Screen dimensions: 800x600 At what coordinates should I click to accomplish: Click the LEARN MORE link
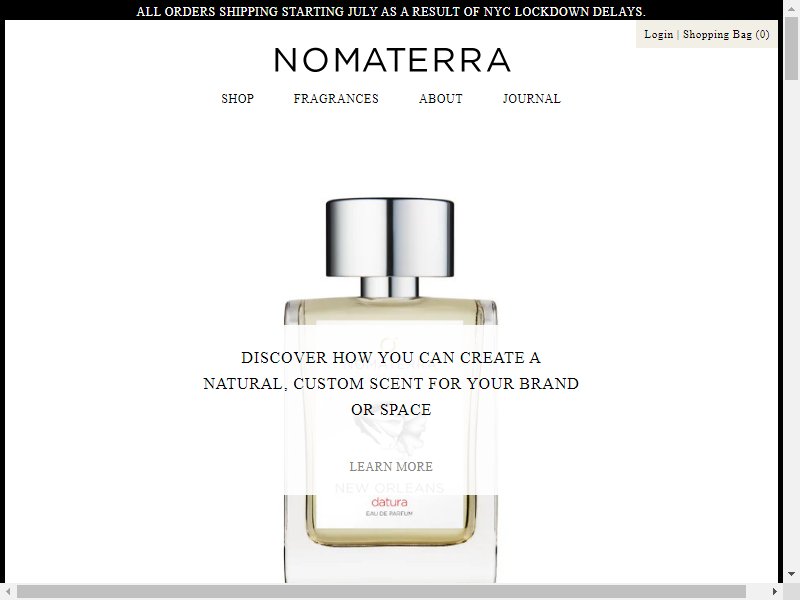coord(391,466)
